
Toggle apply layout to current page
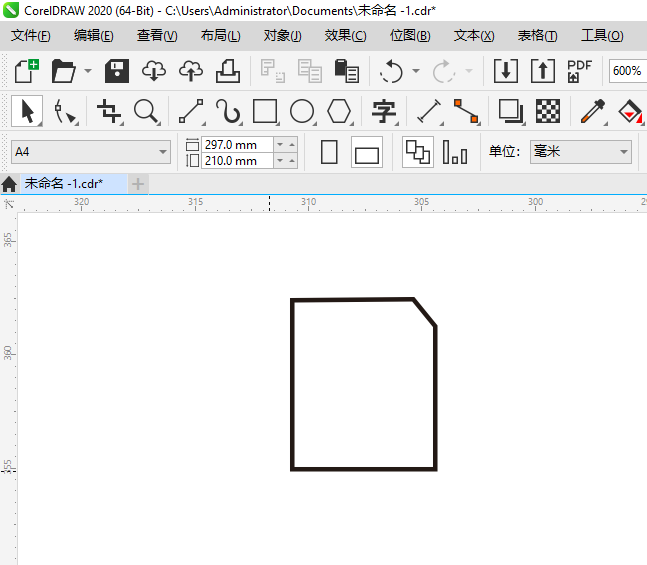point(455,152)
